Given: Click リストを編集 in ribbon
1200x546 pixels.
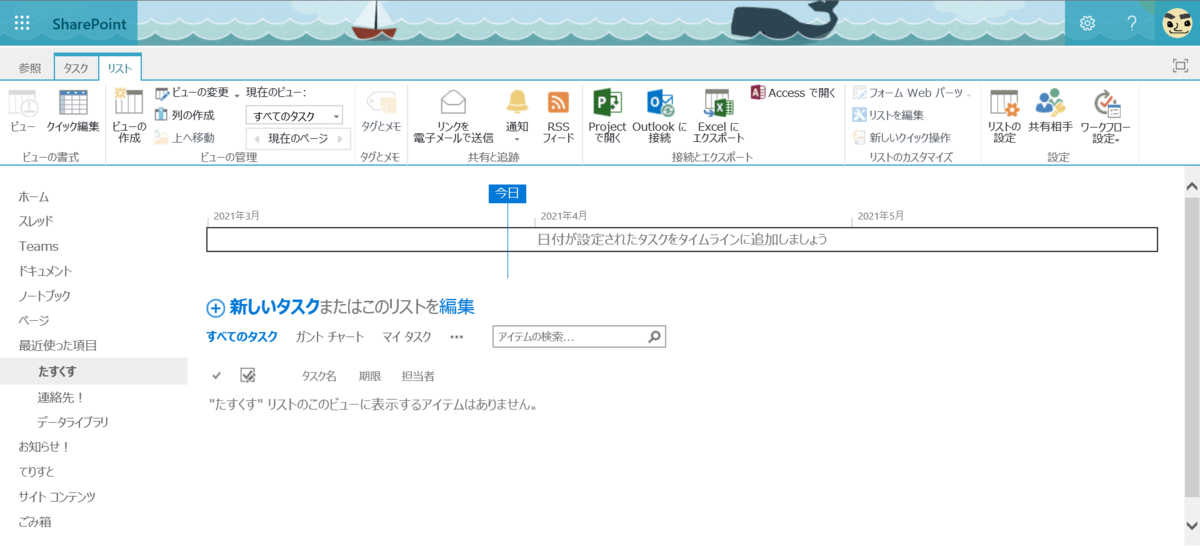Looking at the screenshot, I should point(888,115).
